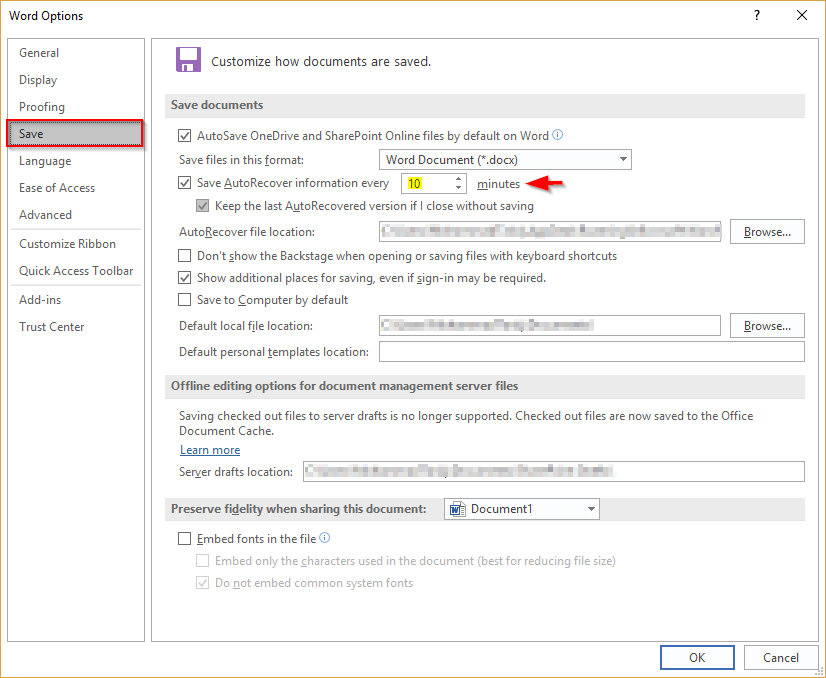The width and height of the screenshot is (826, 678).
Task: Open Customize Ribbon settings
Action: click(x=76, y=244)
